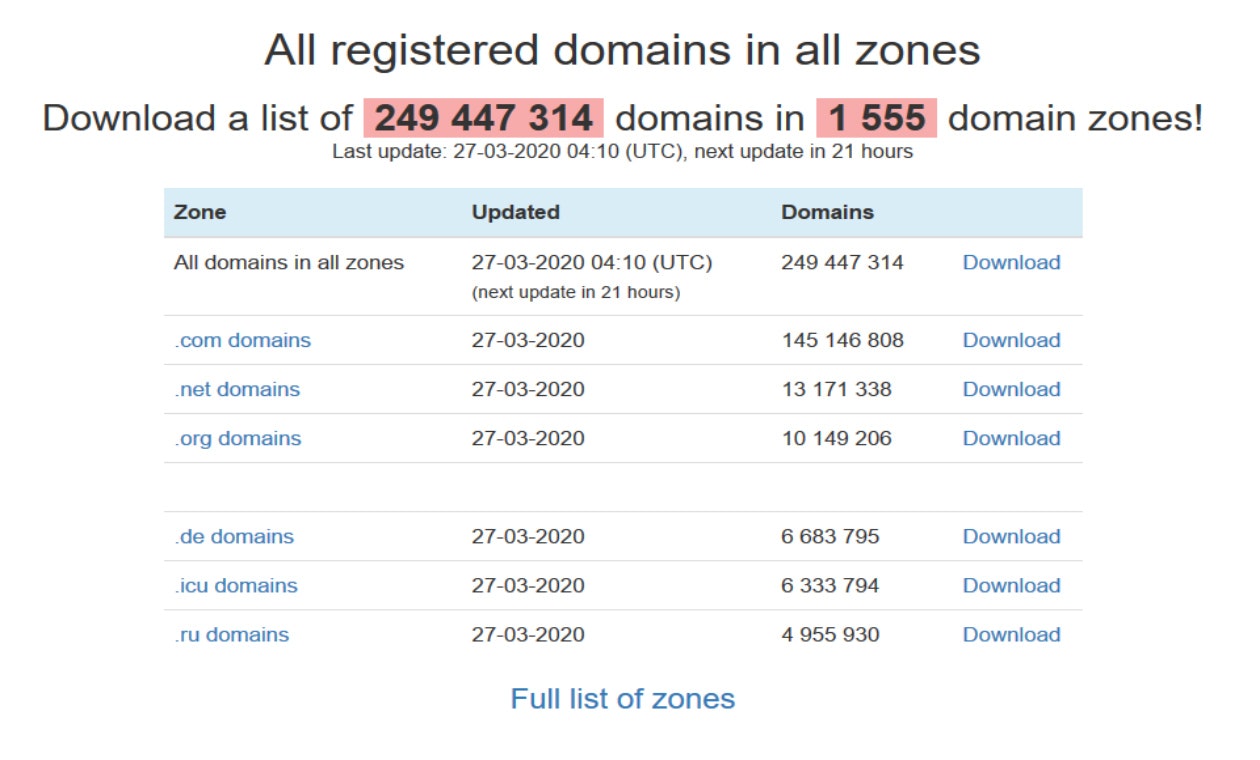Select the 'All domains in all zones' row label

288,262
